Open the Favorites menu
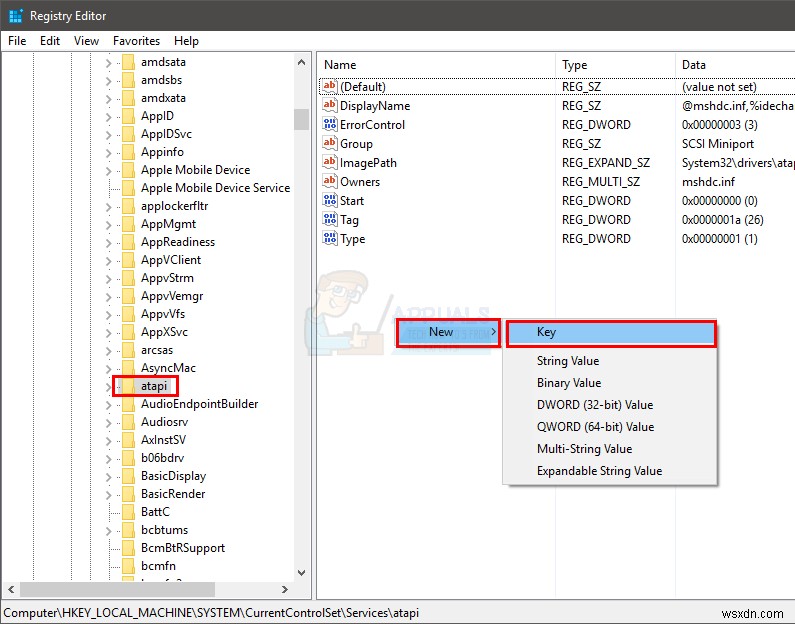The image size is (795, 624). 136,41
